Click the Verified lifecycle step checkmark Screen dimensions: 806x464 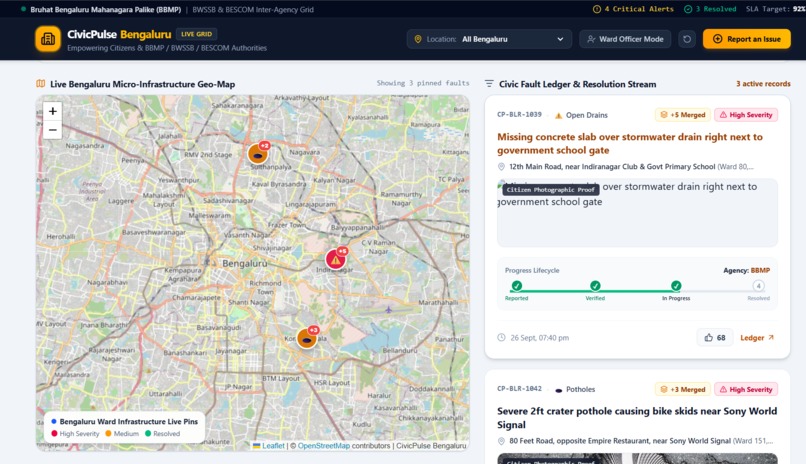595,286
